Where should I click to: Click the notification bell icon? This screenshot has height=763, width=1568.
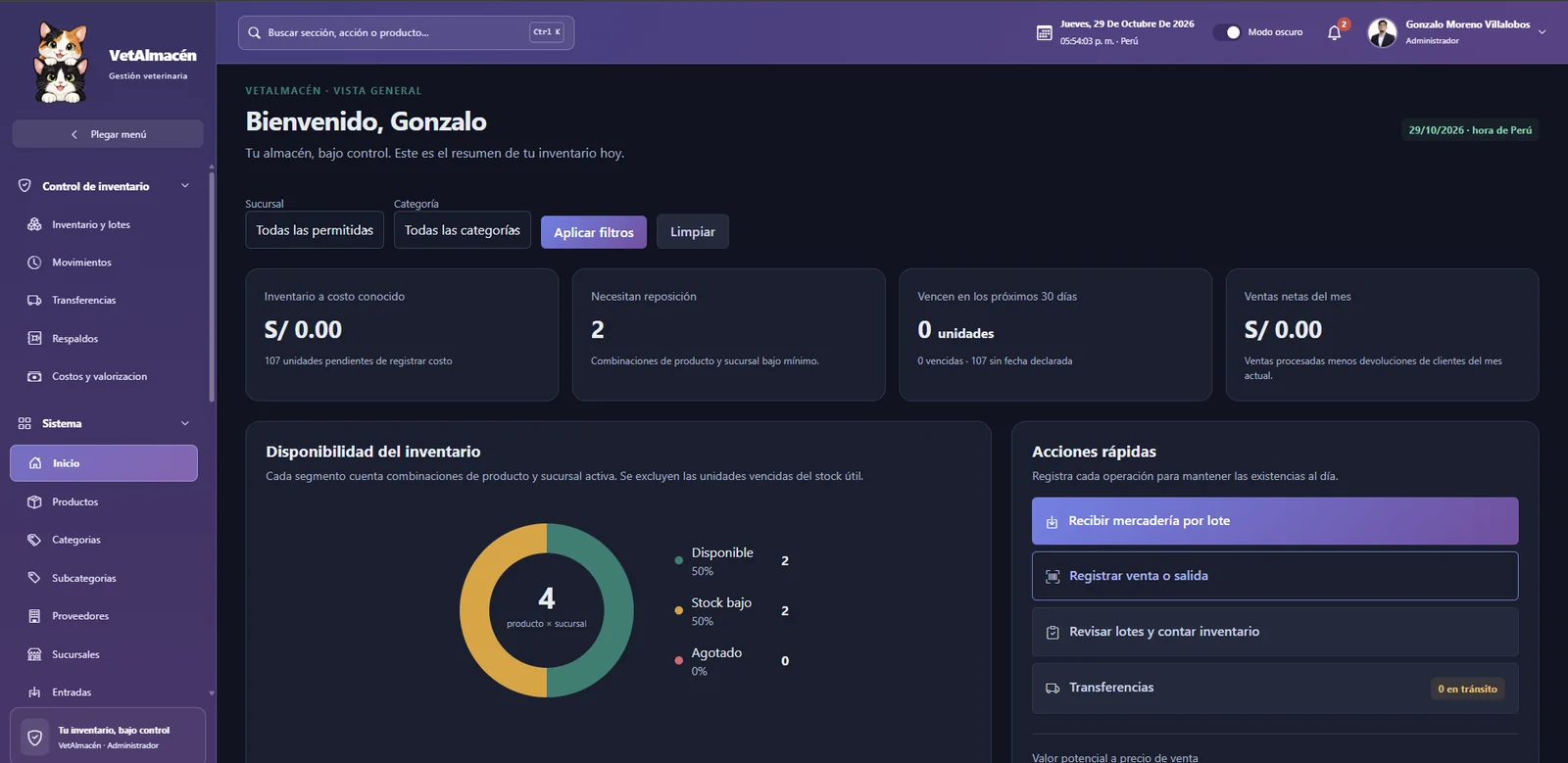1334,32
